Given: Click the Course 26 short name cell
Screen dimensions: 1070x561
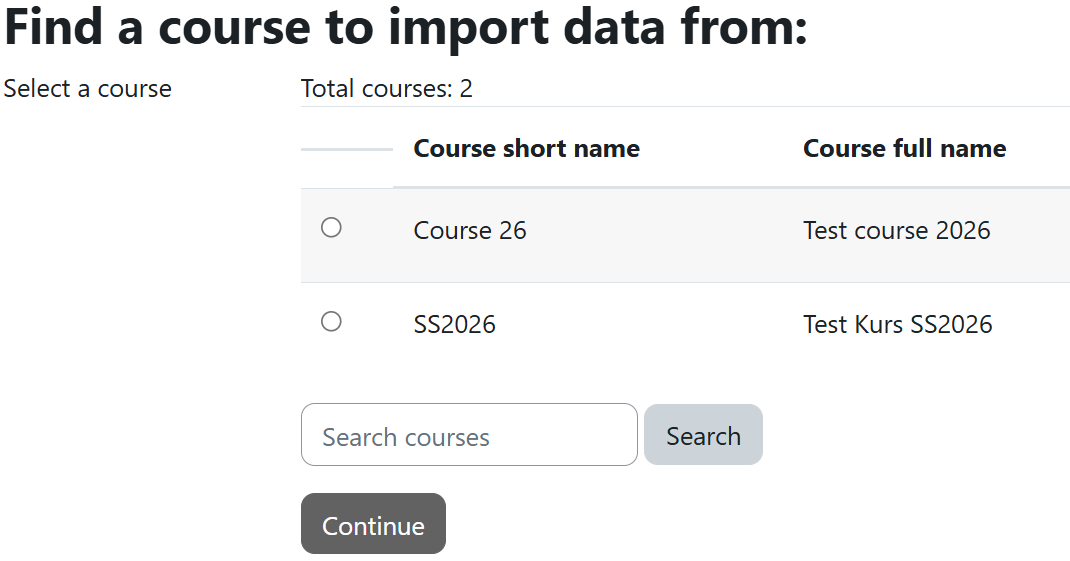Looking at the screenshot, I should pos(470,231).
